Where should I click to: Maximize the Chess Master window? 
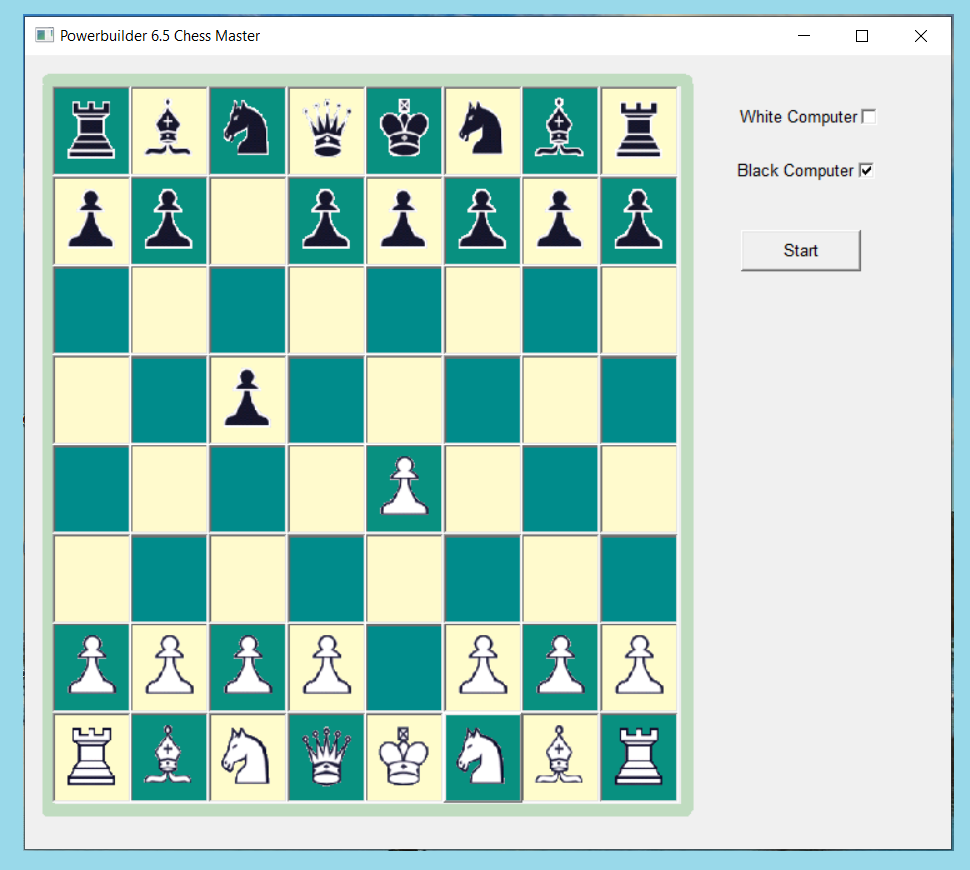pyautogui.click(x=862, y=36)
